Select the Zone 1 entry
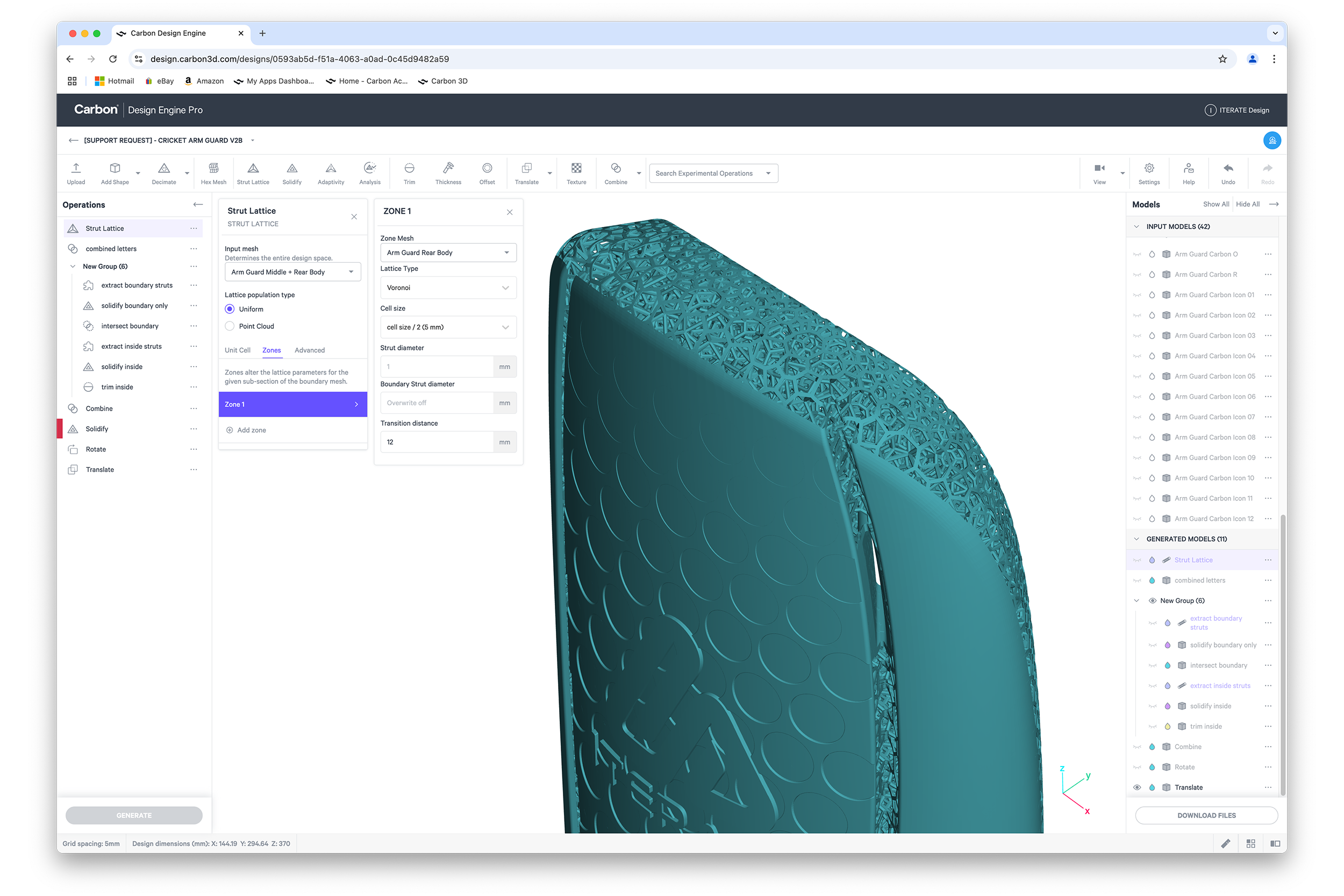 pos(292,404)
